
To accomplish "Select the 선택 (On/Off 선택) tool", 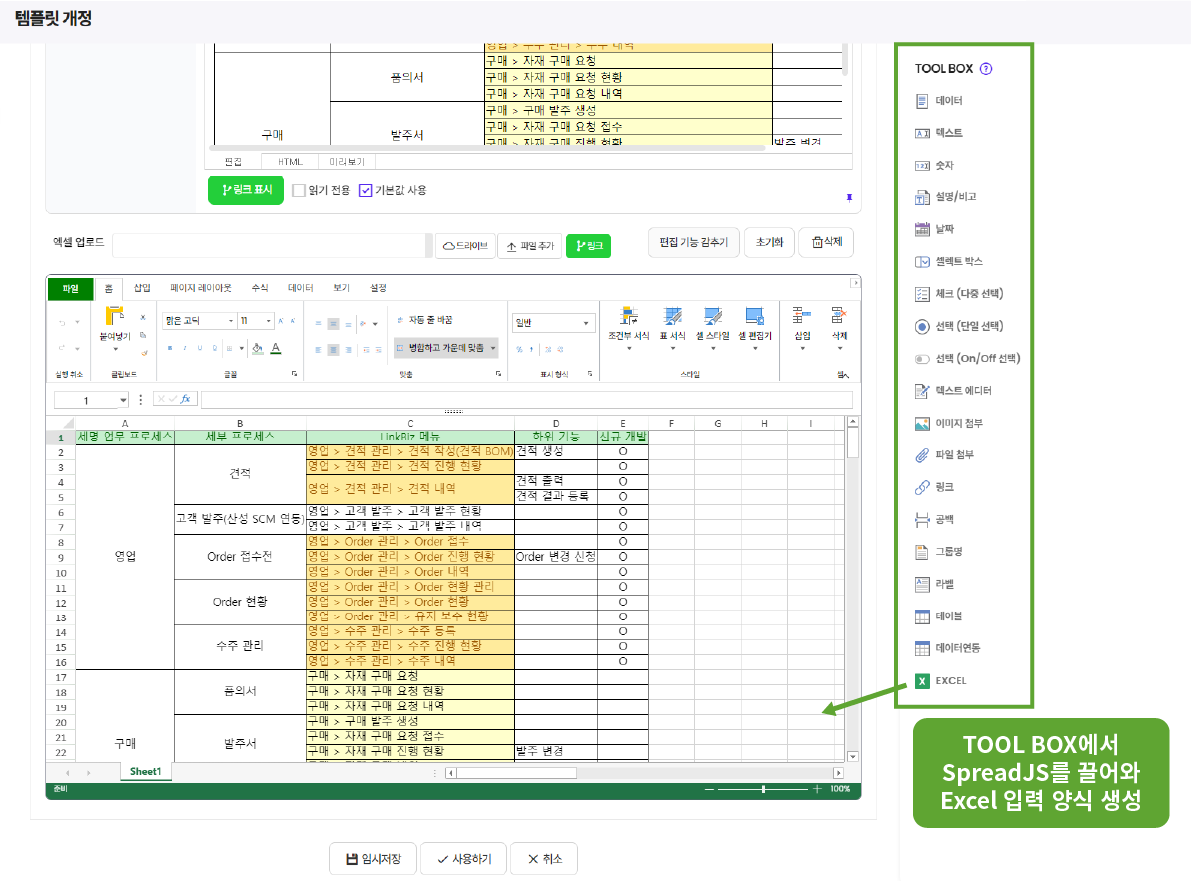I will tap(968, 359).
